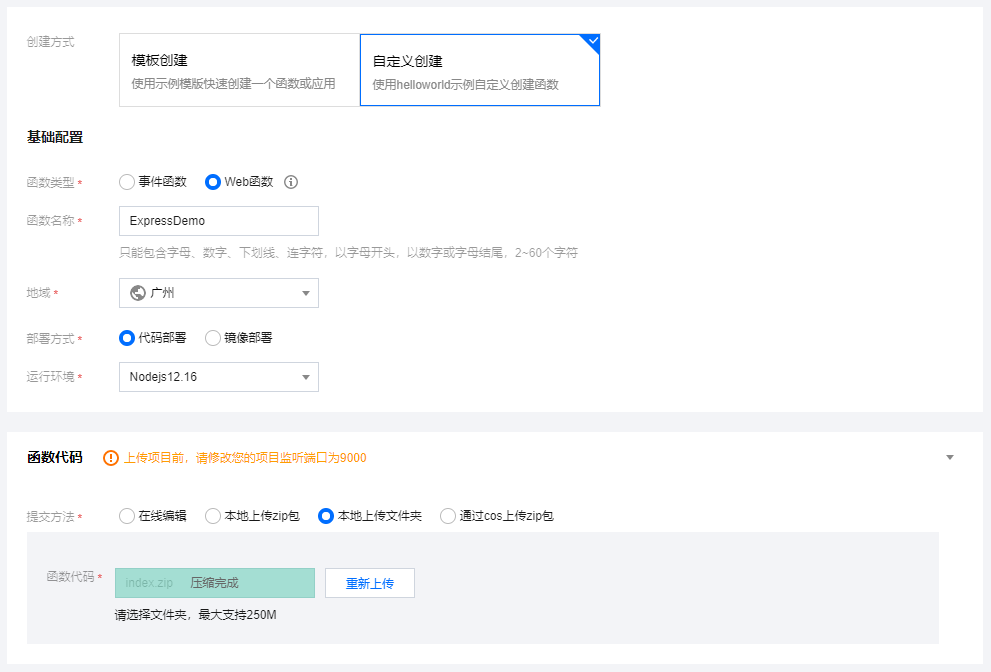Switch to the 模板创建 creation card
This screenshot has width=991, height=672.
[x=240, y=70]
